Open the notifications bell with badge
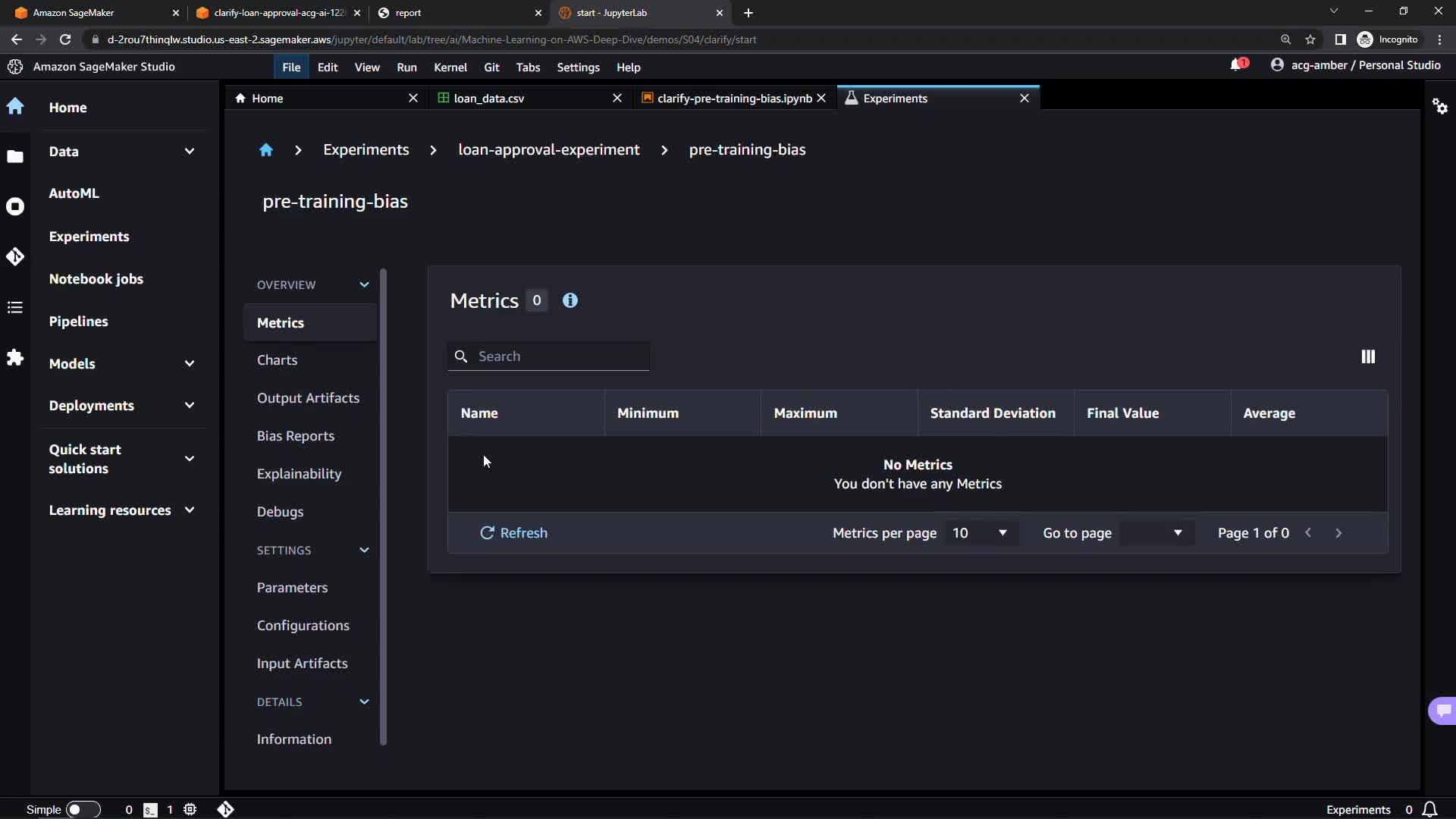Screen dimensions: 1456x819 pos(1238,65)
